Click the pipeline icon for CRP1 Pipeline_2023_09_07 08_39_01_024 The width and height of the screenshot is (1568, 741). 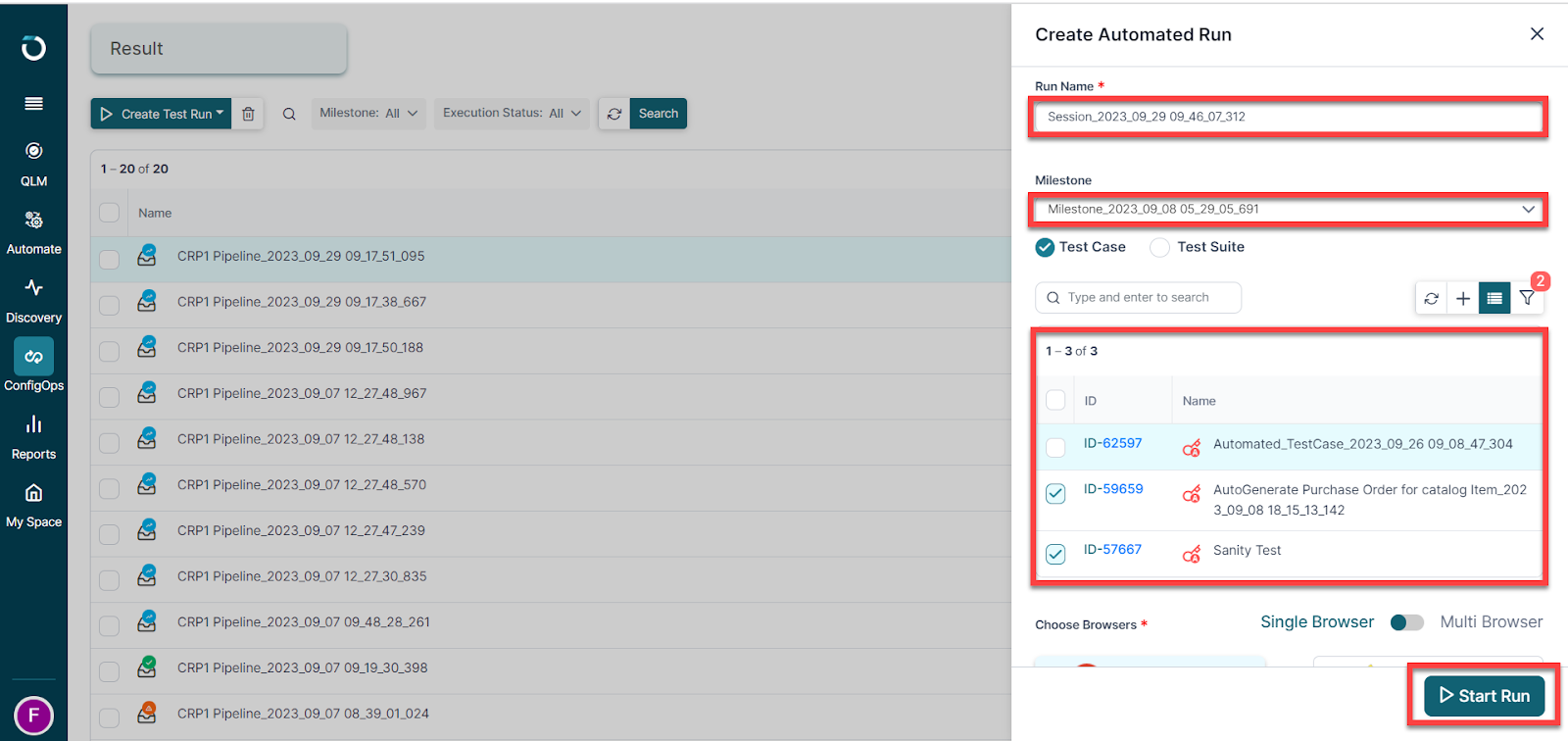147,714
